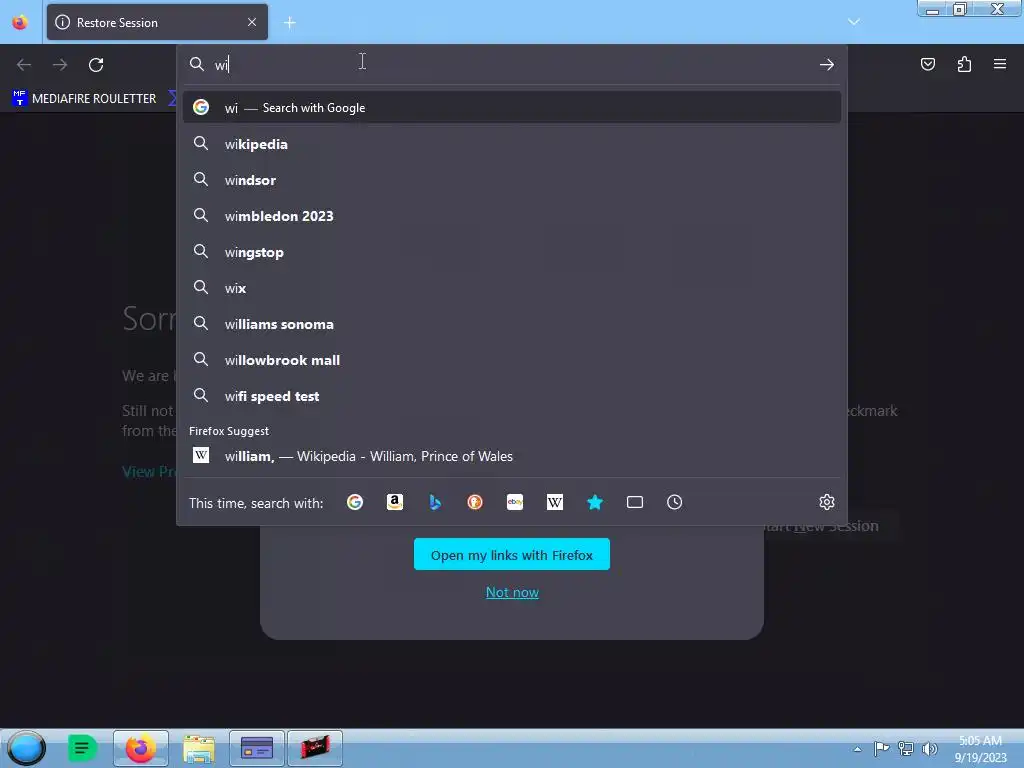Open the red graphics card taskbar app
This screenshot has height=768, width=1024.
(315, 748)
